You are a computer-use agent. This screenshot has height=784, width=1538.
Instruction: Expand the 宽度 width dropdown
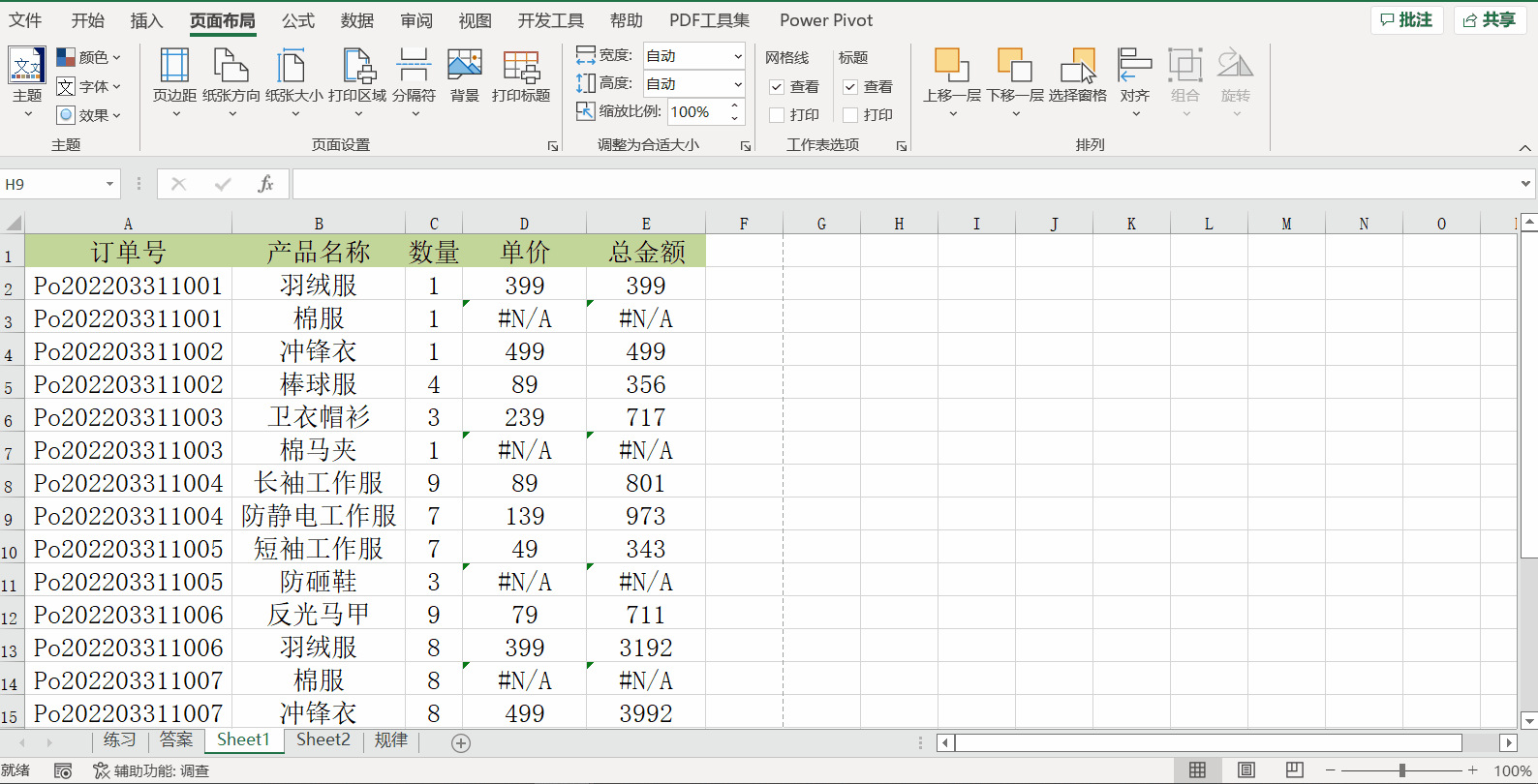[x=737, y=56]
